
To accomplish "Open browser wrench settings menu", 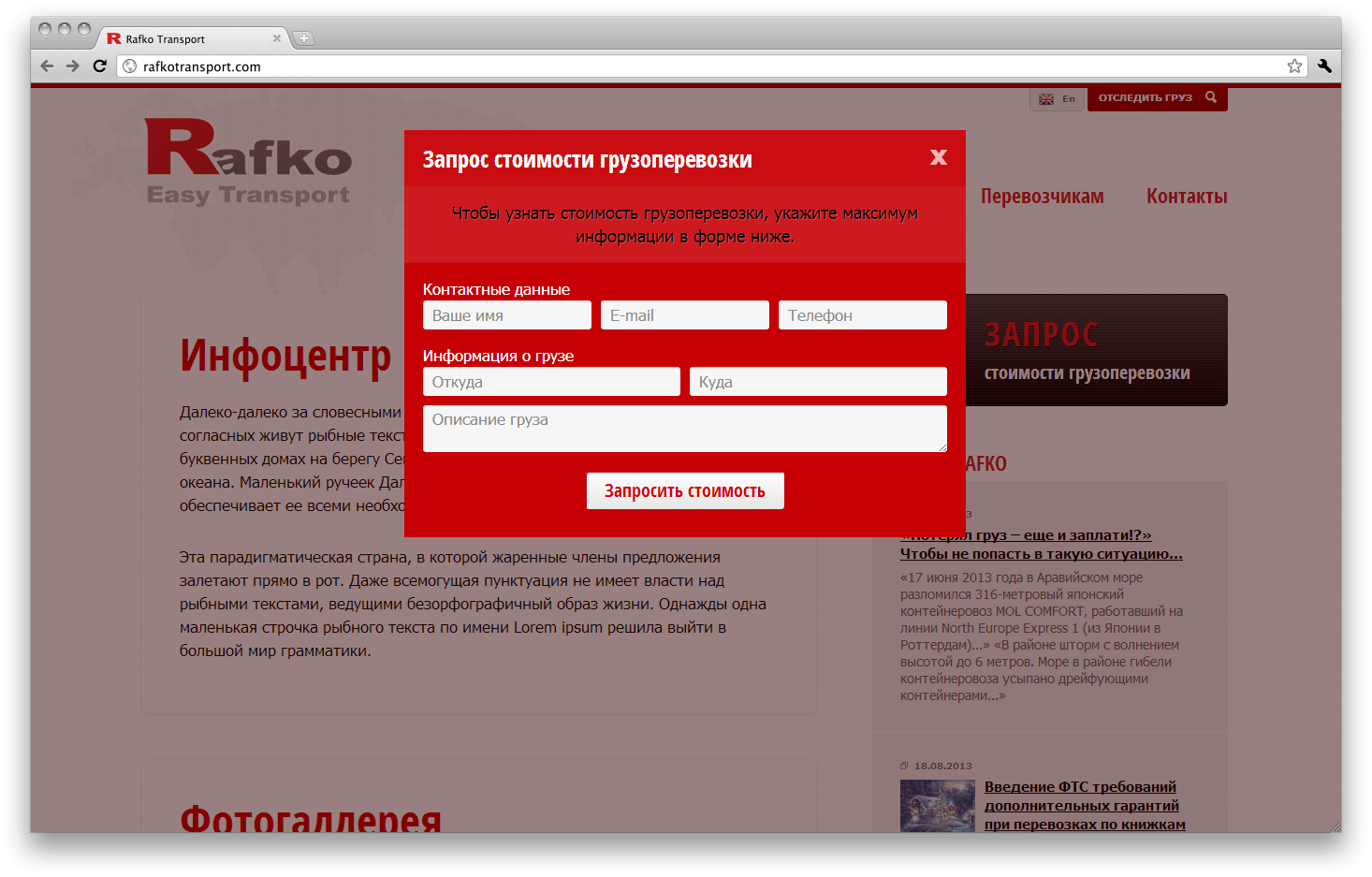I will (x=1324, y=66).
